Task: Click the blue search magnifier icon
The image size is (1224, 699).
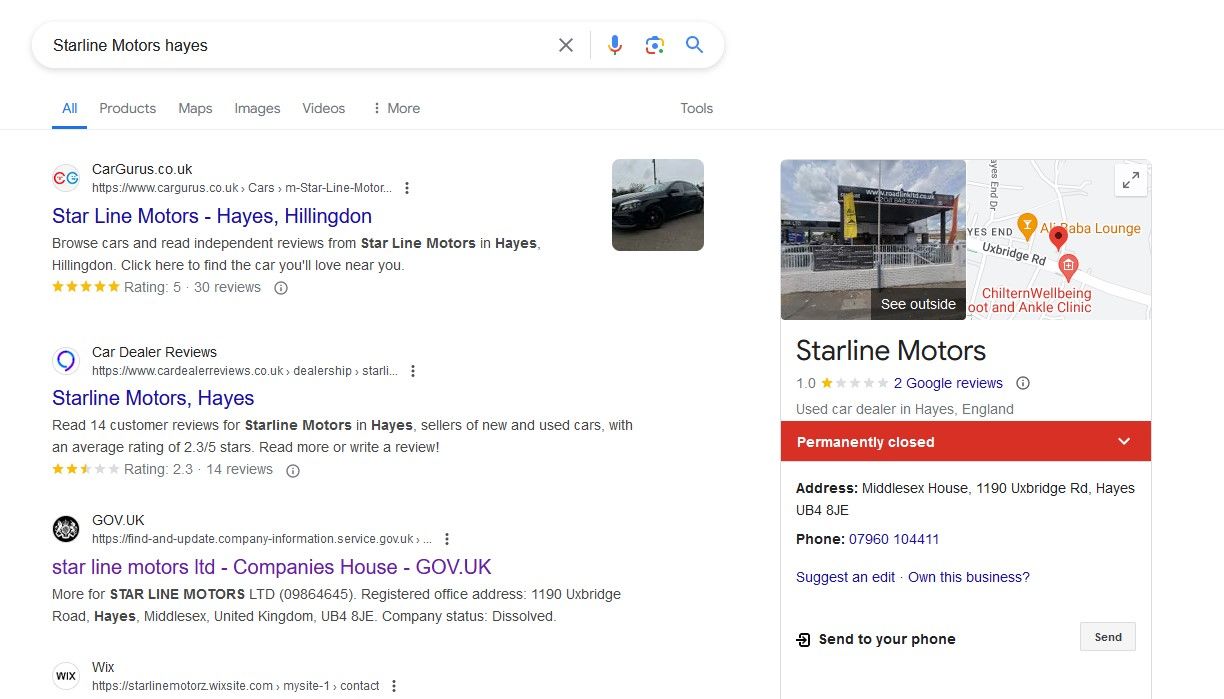Action: pyautogui.click(x=695, y=45)
